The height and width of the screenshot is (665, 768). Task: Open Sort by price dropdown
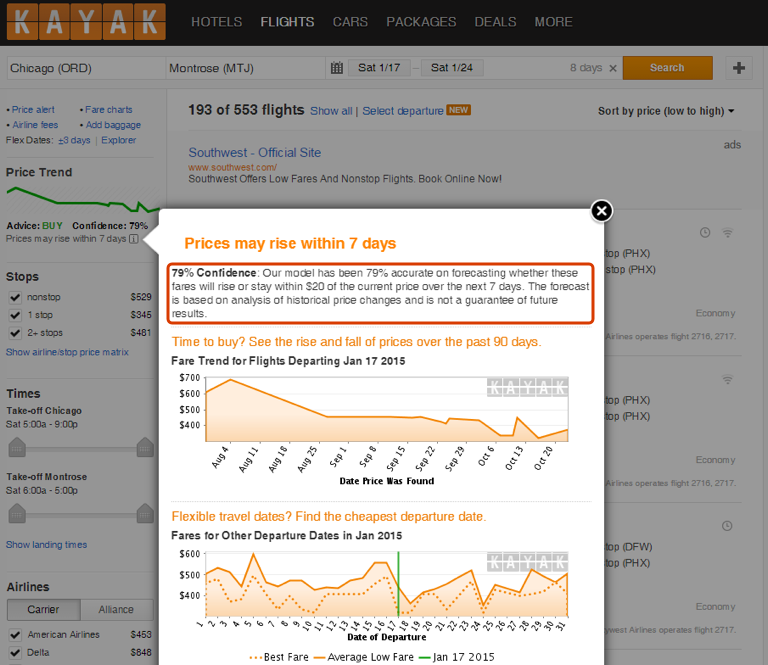[x=666, y=111]
